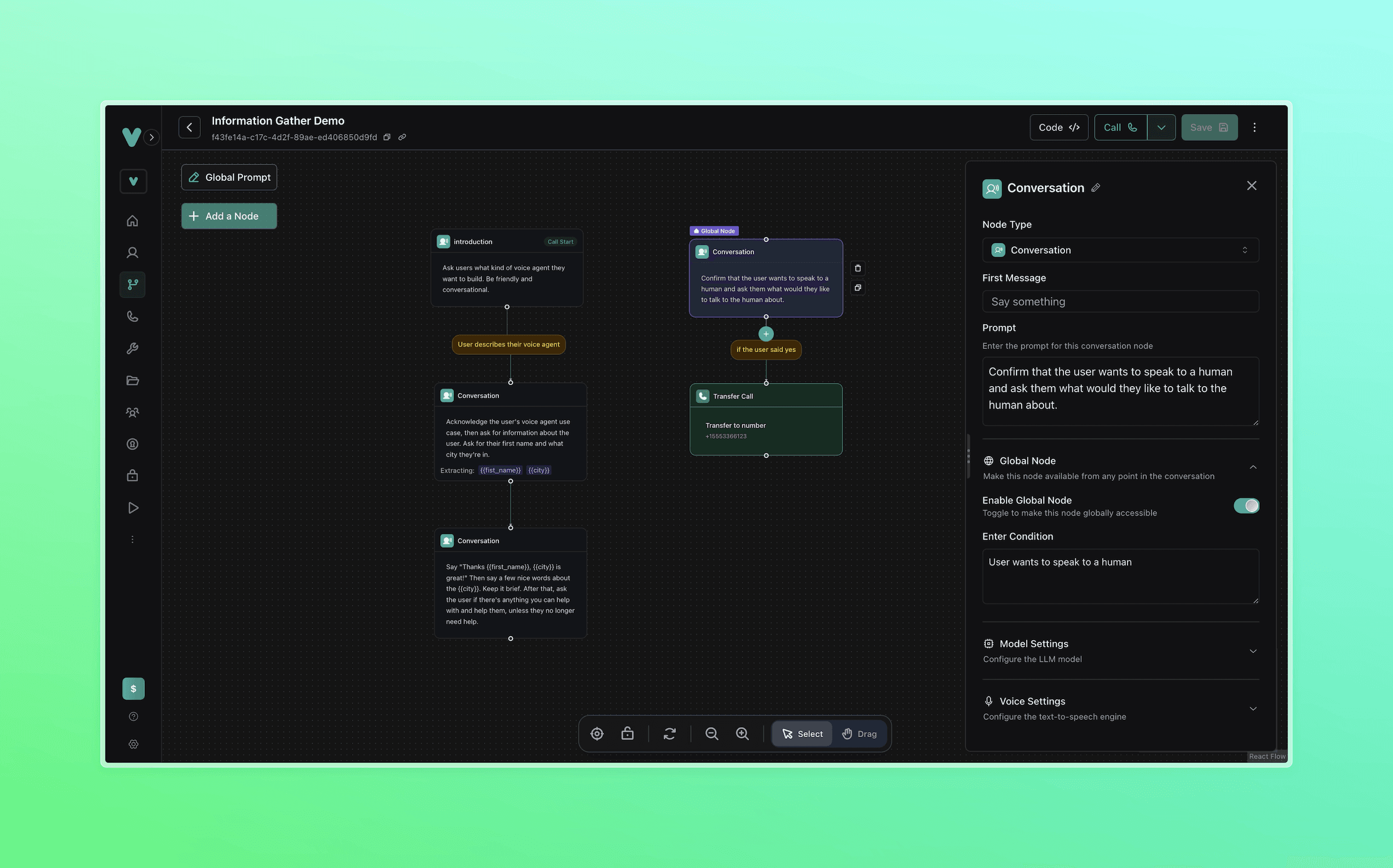The width and height of the screenshot is (1393, 868).
Task: Click the delete node trash icon
Action: pos(857,268)
